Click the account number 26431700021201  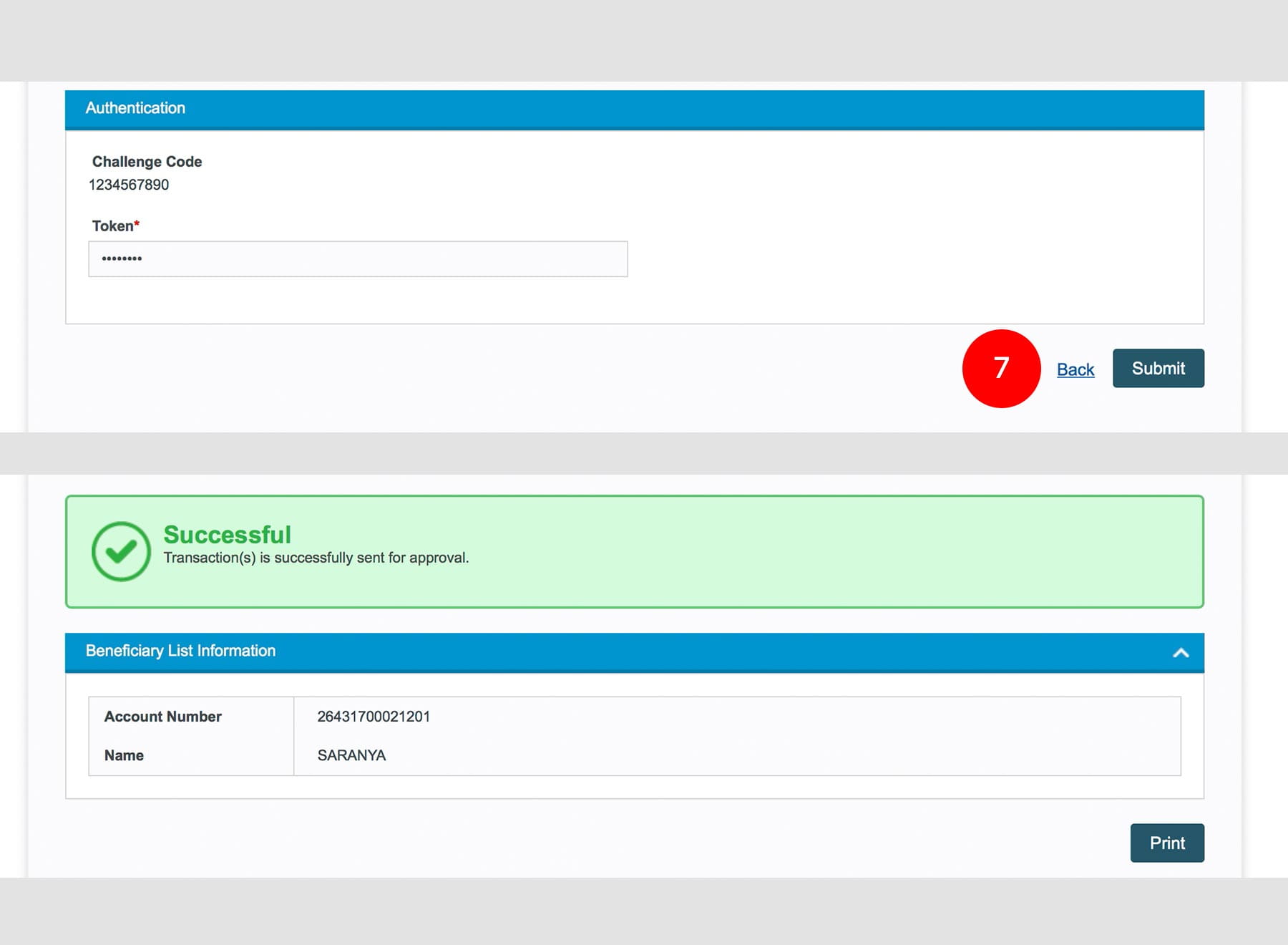coord(374,717)
